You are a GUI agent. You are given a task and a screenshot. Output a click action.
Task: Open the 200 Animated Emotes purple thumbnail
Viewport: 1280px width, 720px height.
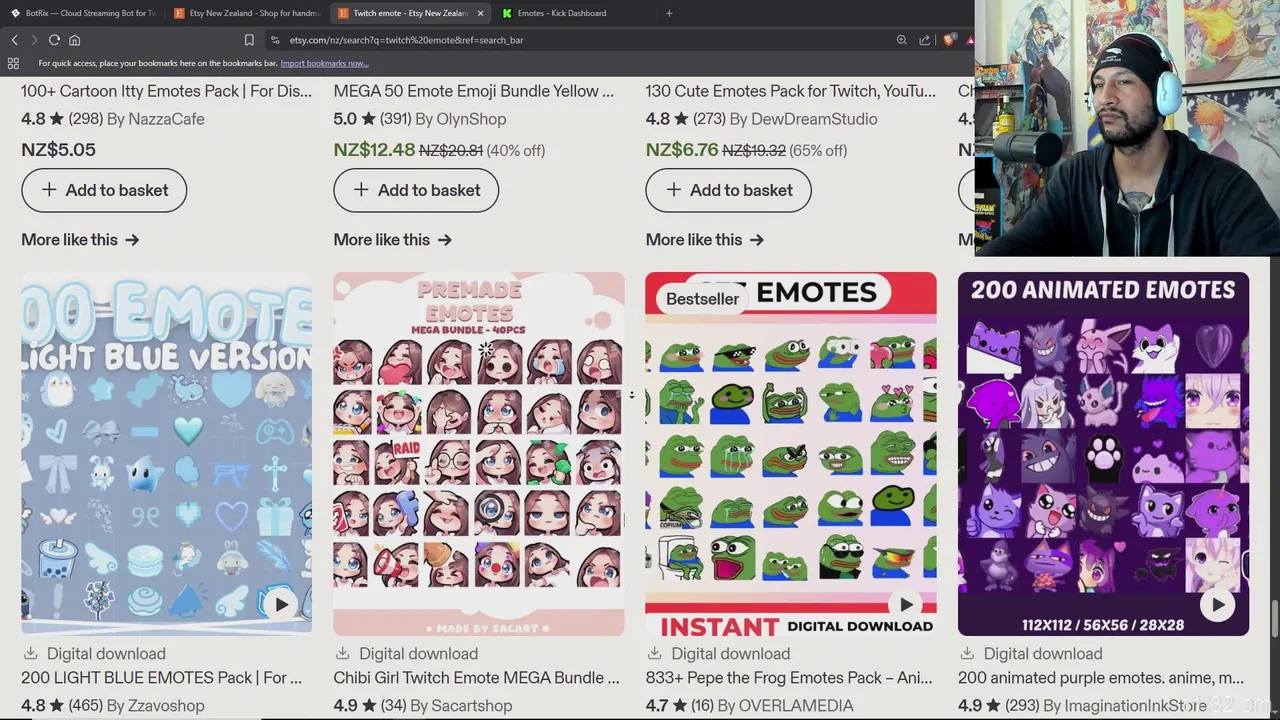coord(1103,453)
